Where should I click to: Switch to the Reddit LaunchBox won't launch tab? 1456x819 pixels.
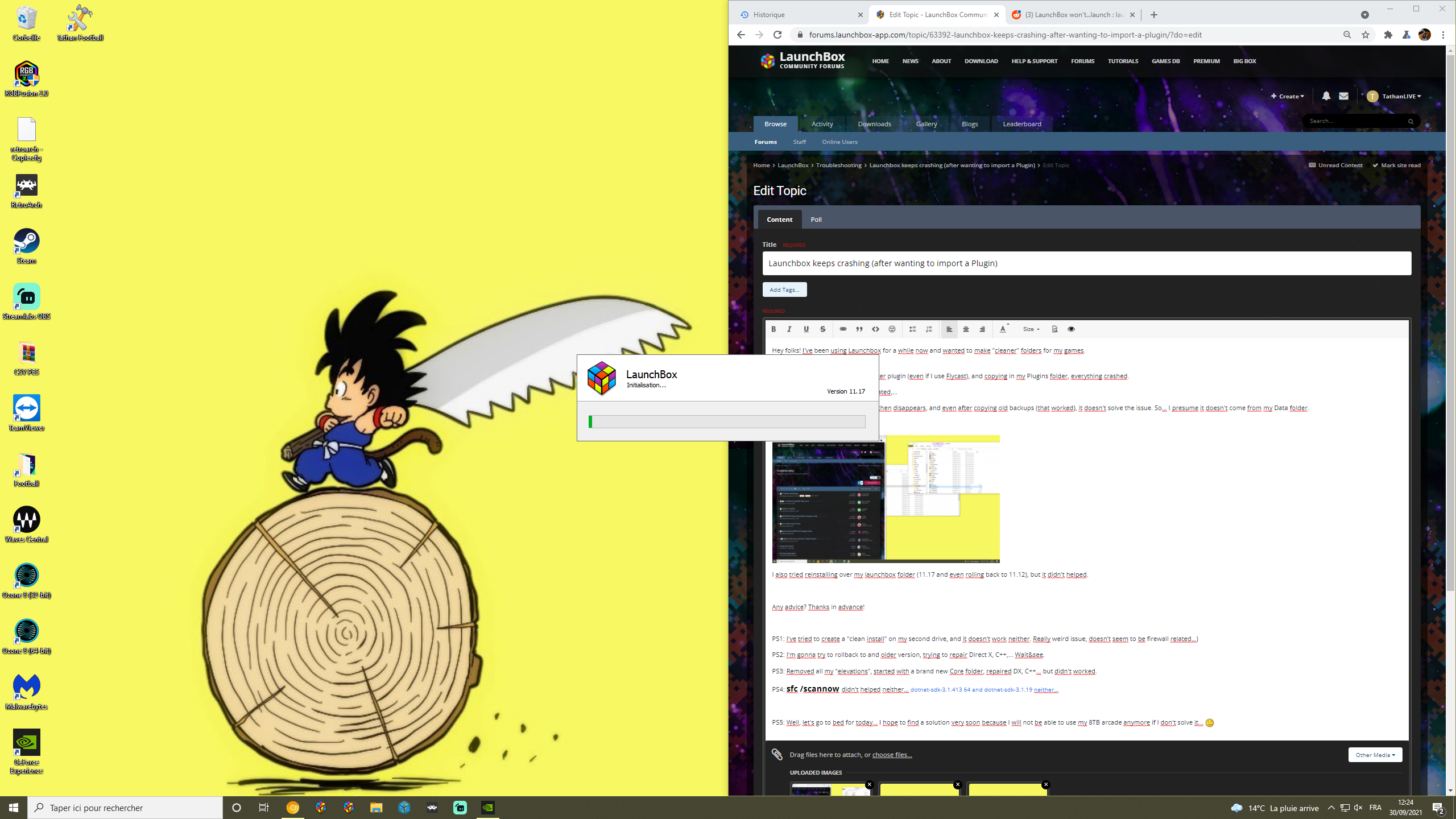1073,15
